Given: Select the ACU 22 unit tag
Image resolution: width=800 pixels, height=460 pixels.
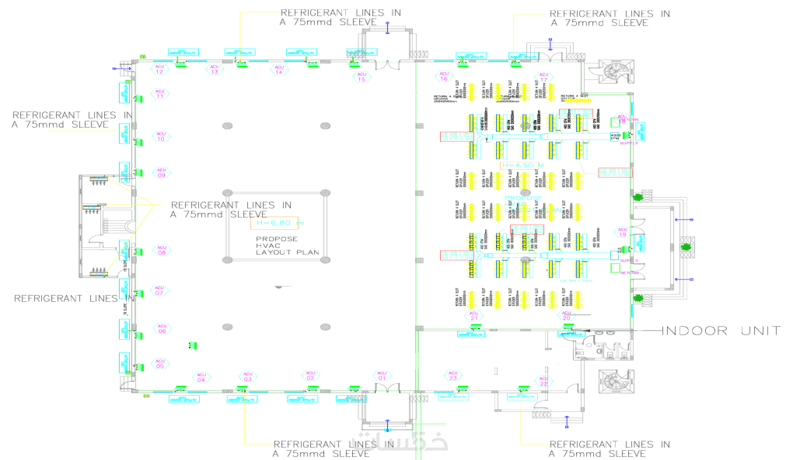Looking at the screenshot, I should (x=543, y=381).
